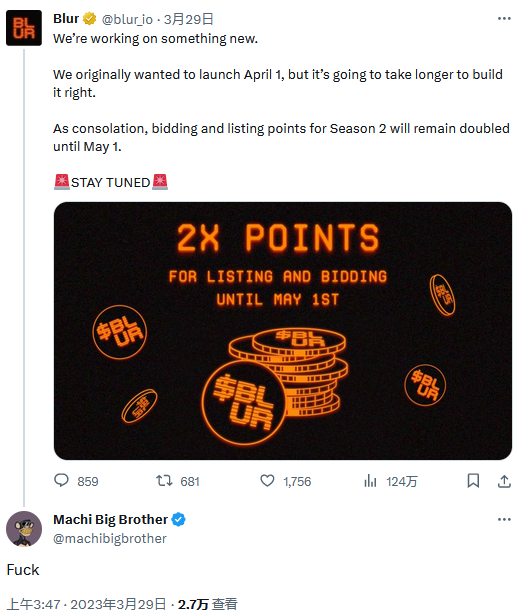
Task: Open view analytics for Blur's tweet
Action: click(x=370, y=481)
